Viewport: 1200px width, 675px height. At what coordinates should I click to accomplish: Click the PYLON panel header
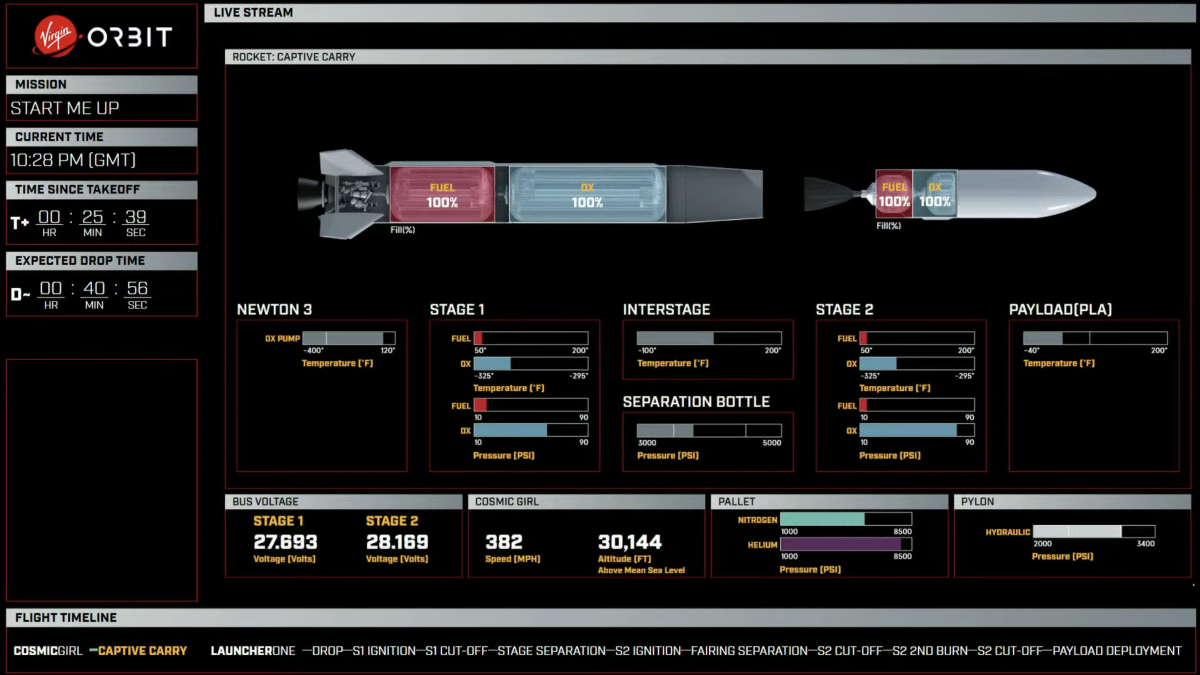(1074, 502)
